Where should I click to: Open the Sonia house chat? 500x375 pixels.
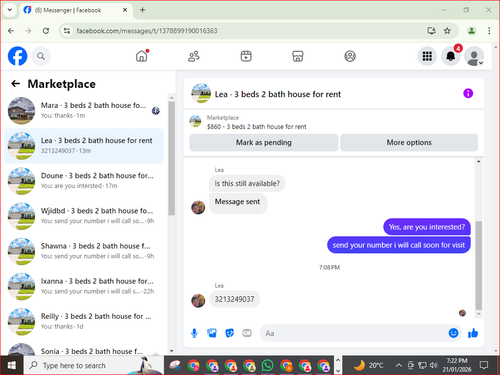click(84, 349)
